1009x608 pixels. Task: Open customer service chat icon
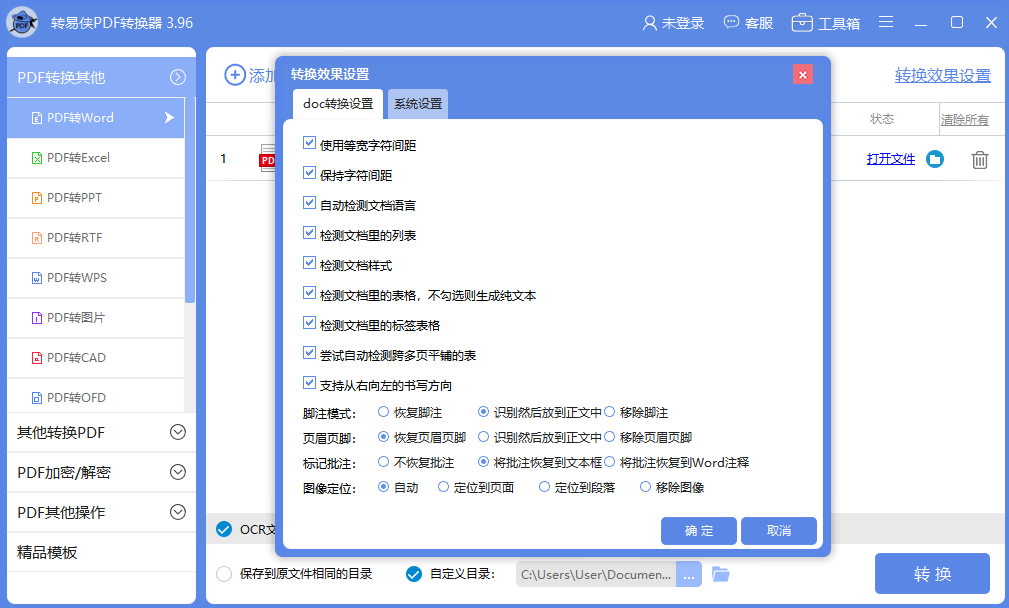pos(732,22)
